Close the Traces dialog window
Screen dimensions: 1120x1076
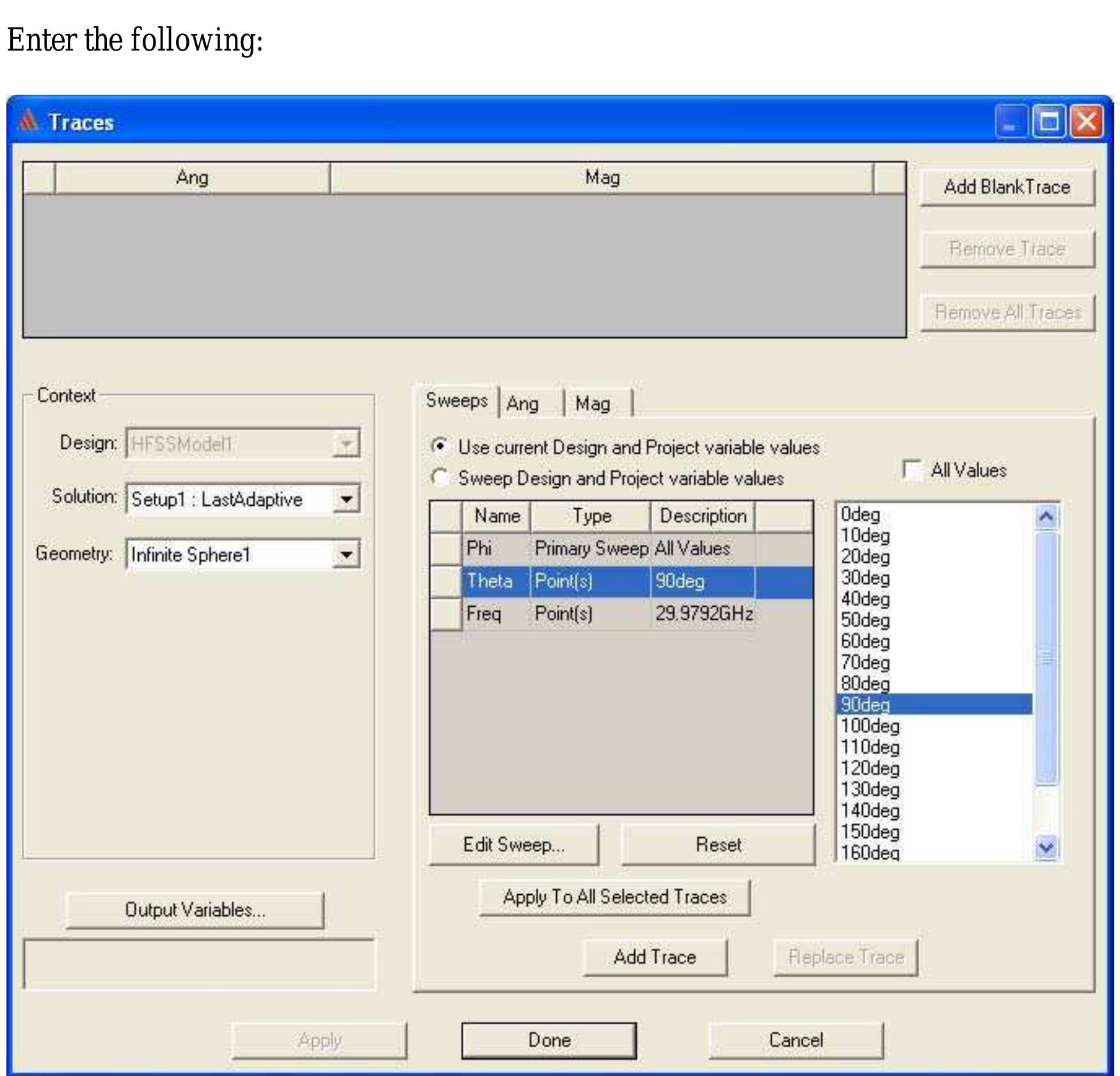[x=1087, y=121]
